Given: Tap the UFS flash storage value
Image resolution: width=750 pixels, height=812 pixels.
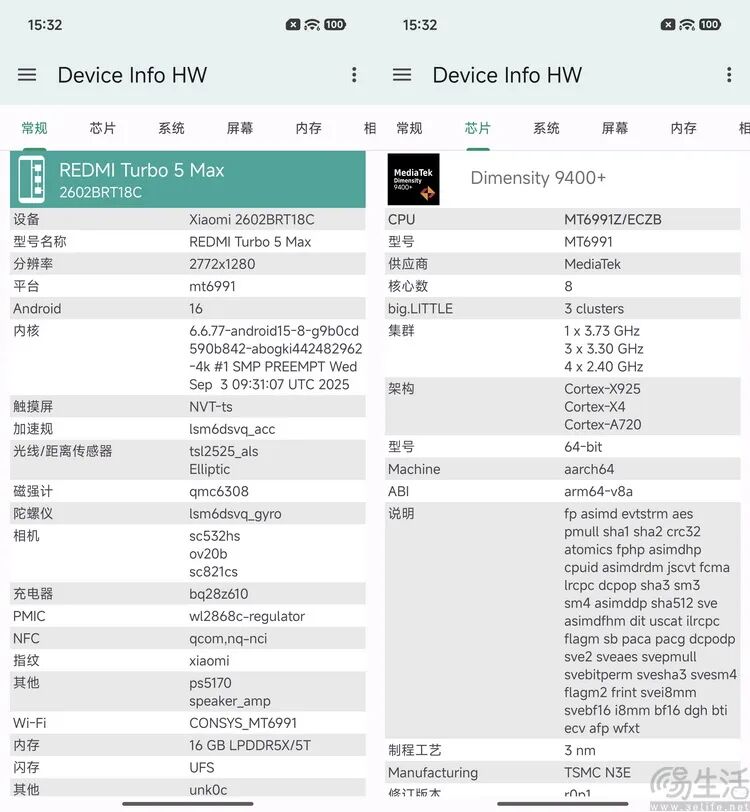Looking at the screenshot, I should [x=202, y=767].
